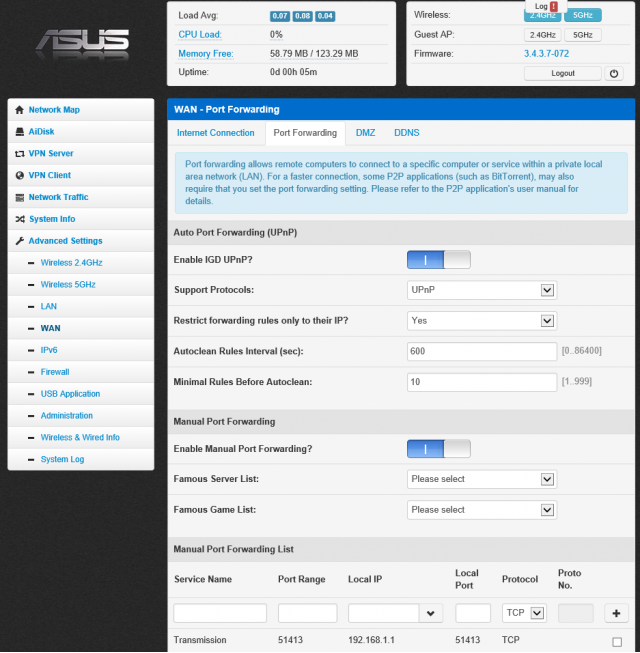The image size is (640, 653).
Task: Open LAN settings in sidebar
Action: click(48, 307)
